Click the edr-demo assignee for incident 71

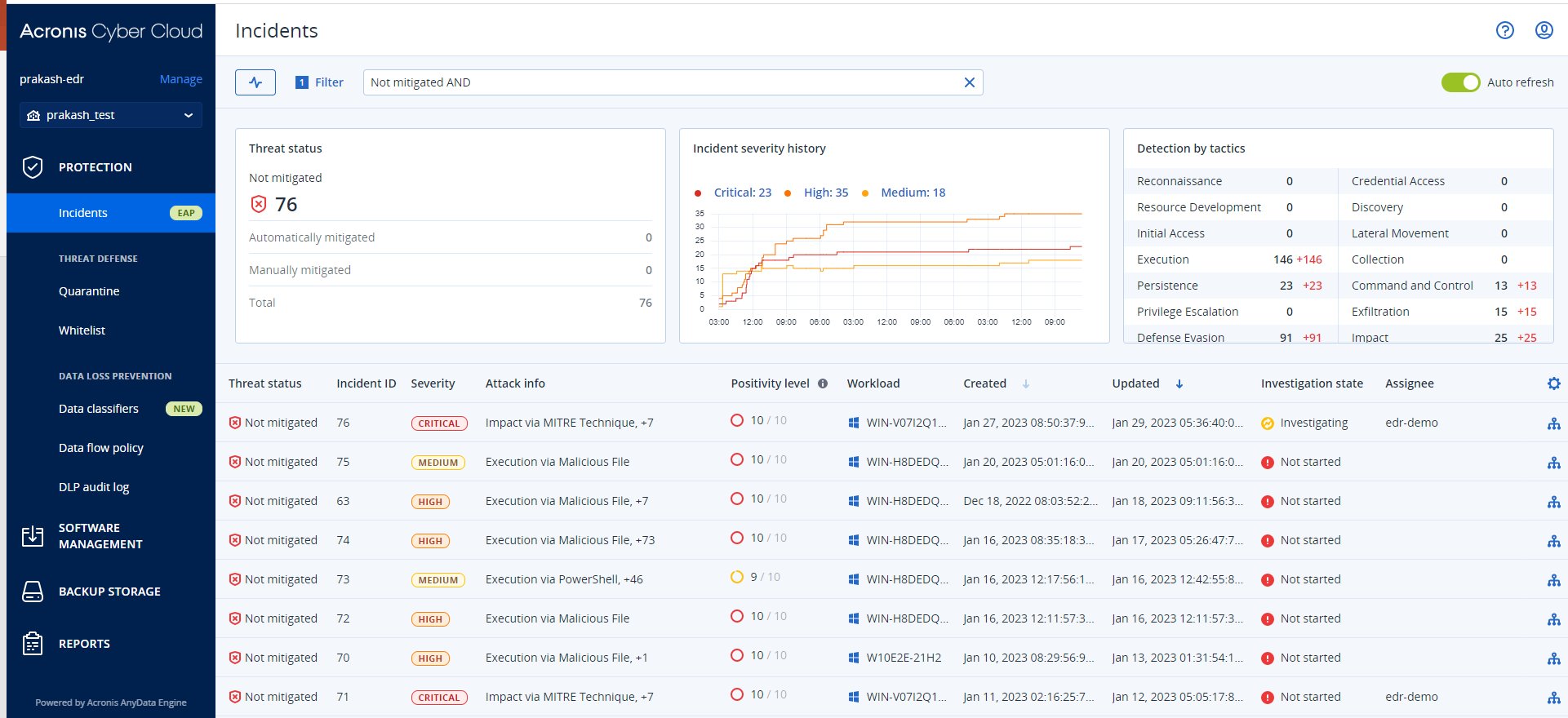pos(1411,697)
